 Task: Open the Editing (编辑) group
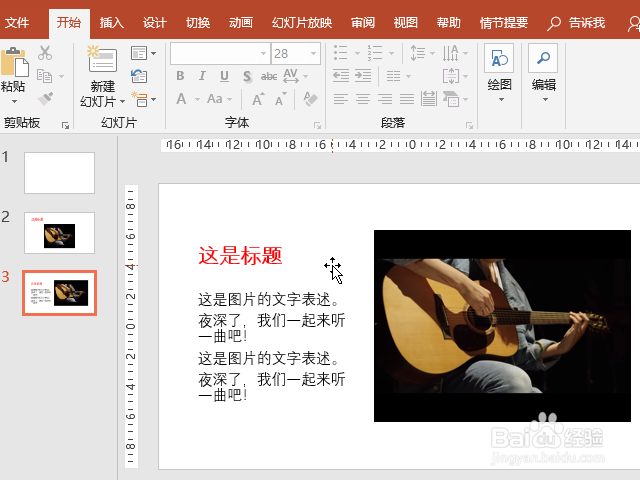pyautogui.click(x=543, y=73)
